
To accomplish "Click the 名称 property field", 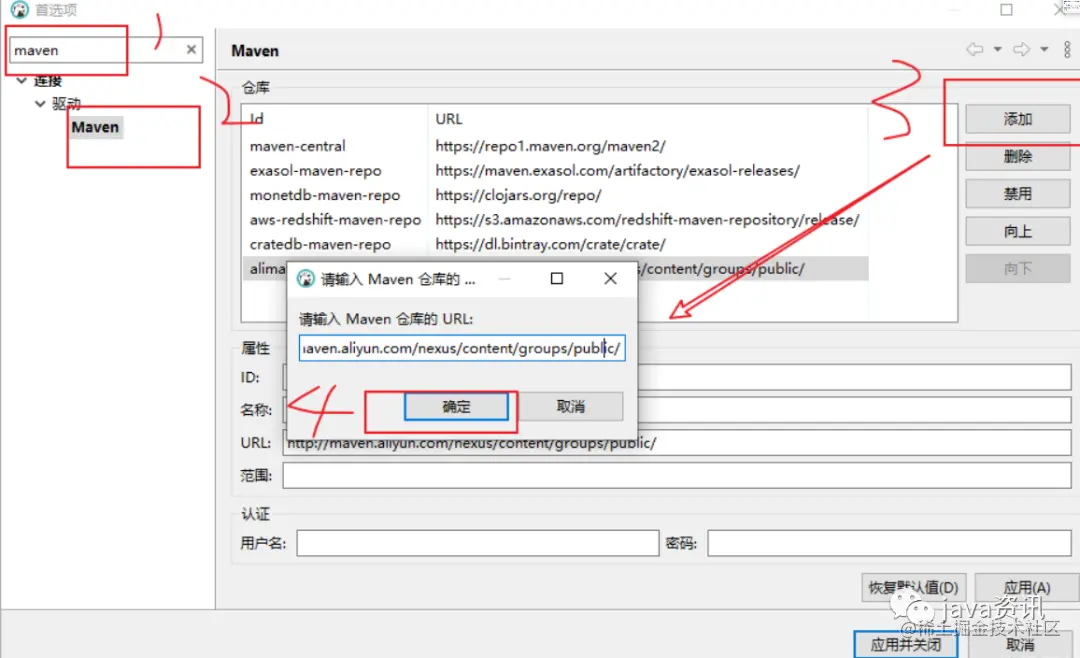I will pyautogui.click(x=677, y=409).
